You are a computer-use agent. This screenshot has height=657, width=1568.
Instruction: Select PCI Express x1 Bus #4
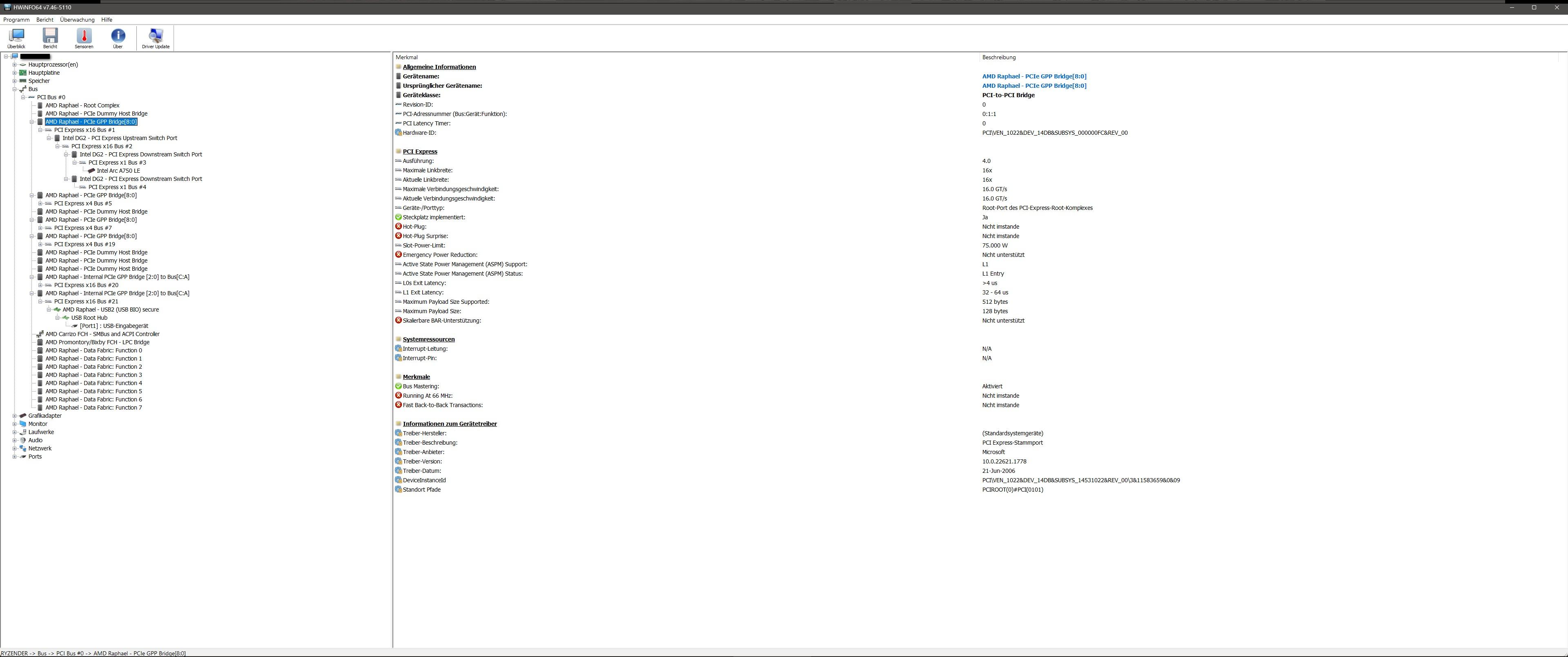point(118,187)
